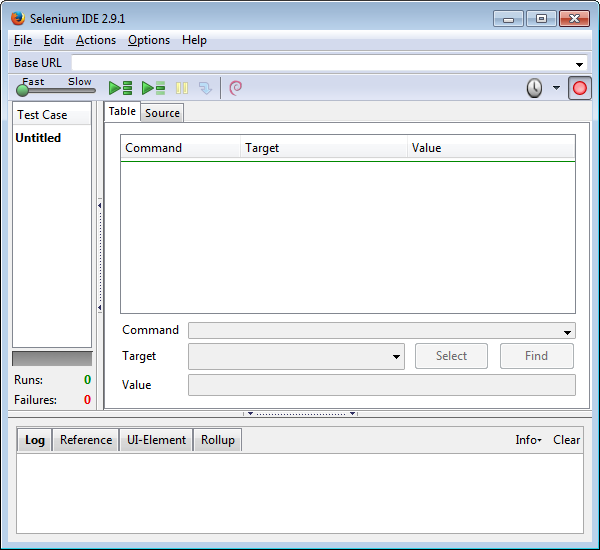Close the Selenium IDE window

pyautogui.click(x=574, y=19)
